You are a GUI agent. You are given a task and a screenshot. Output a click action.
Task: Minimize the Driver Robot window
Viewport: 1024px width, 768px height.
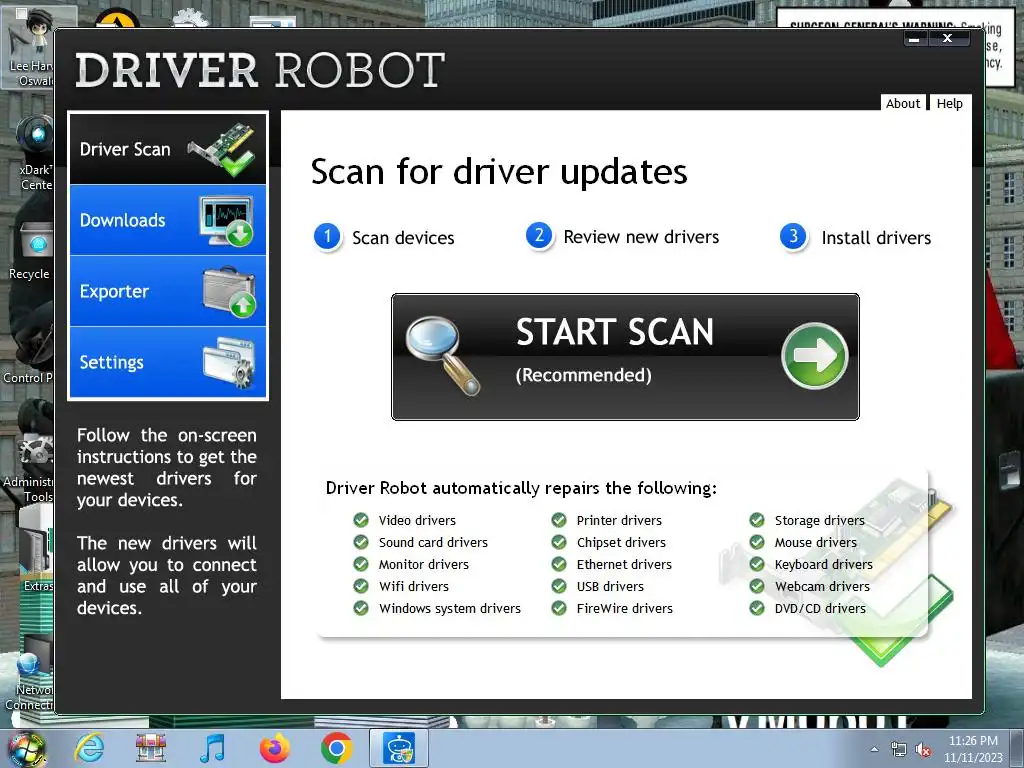coord(914,39)
